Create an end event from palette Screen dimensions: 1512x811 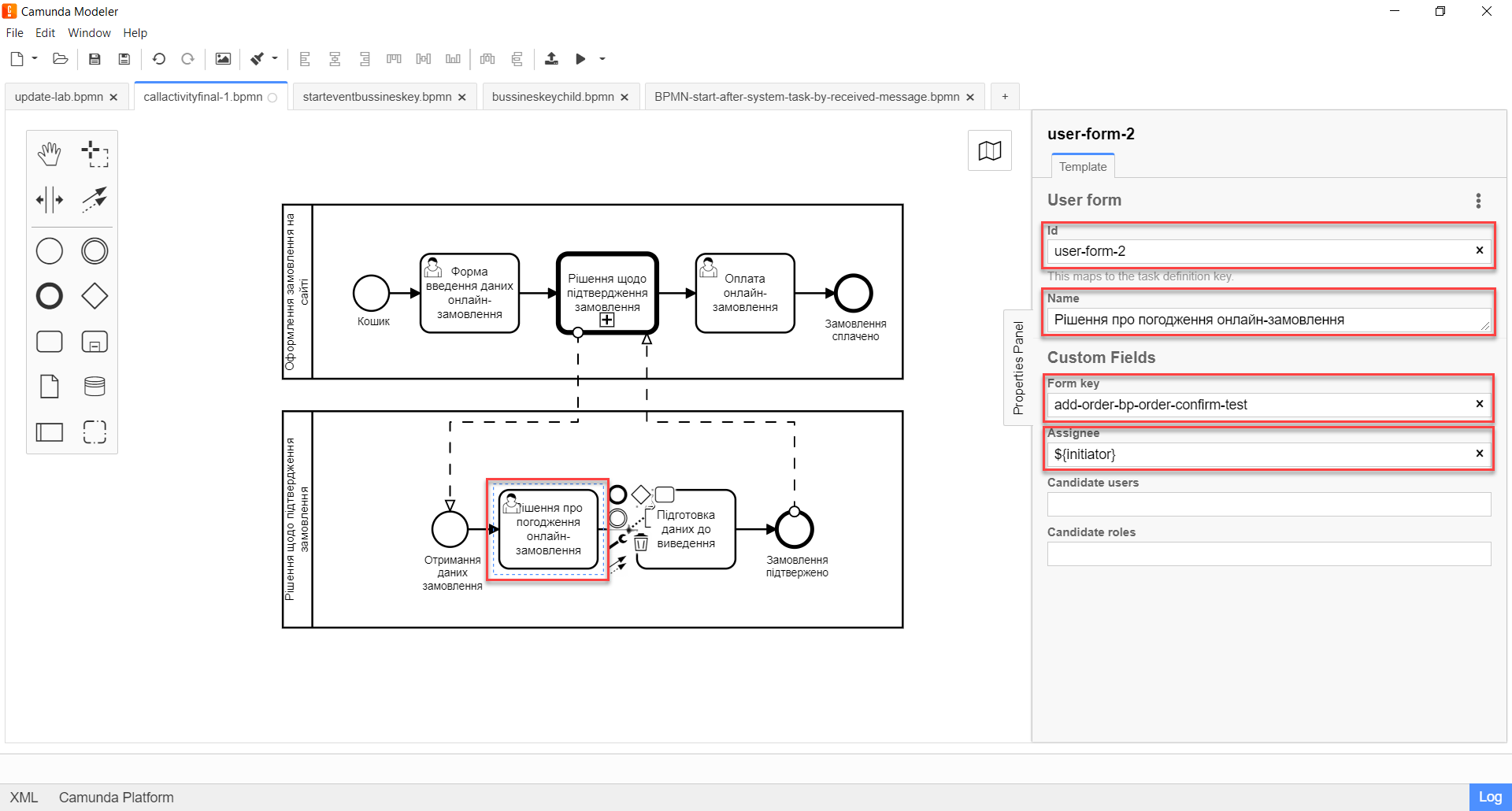[50, 296]
